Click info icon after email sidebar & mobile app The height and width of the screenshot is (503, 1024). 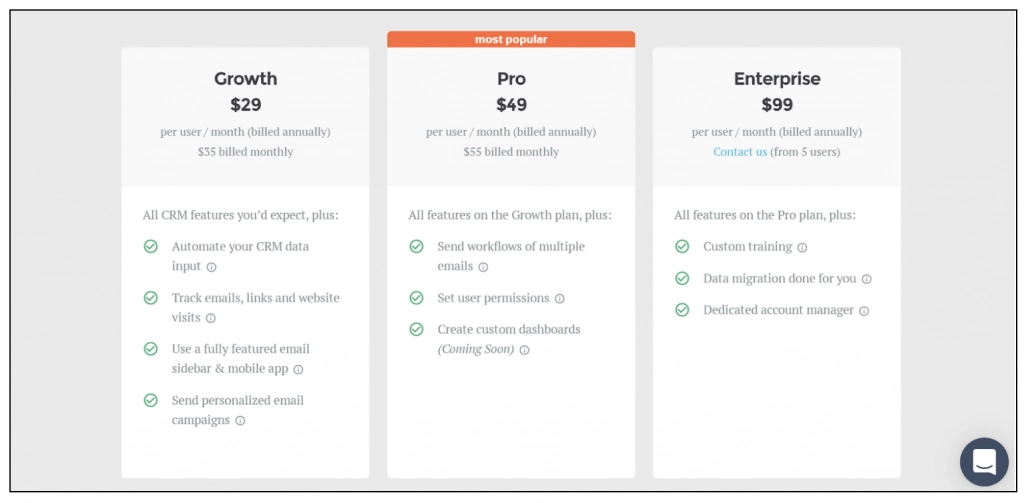(298, 369)
